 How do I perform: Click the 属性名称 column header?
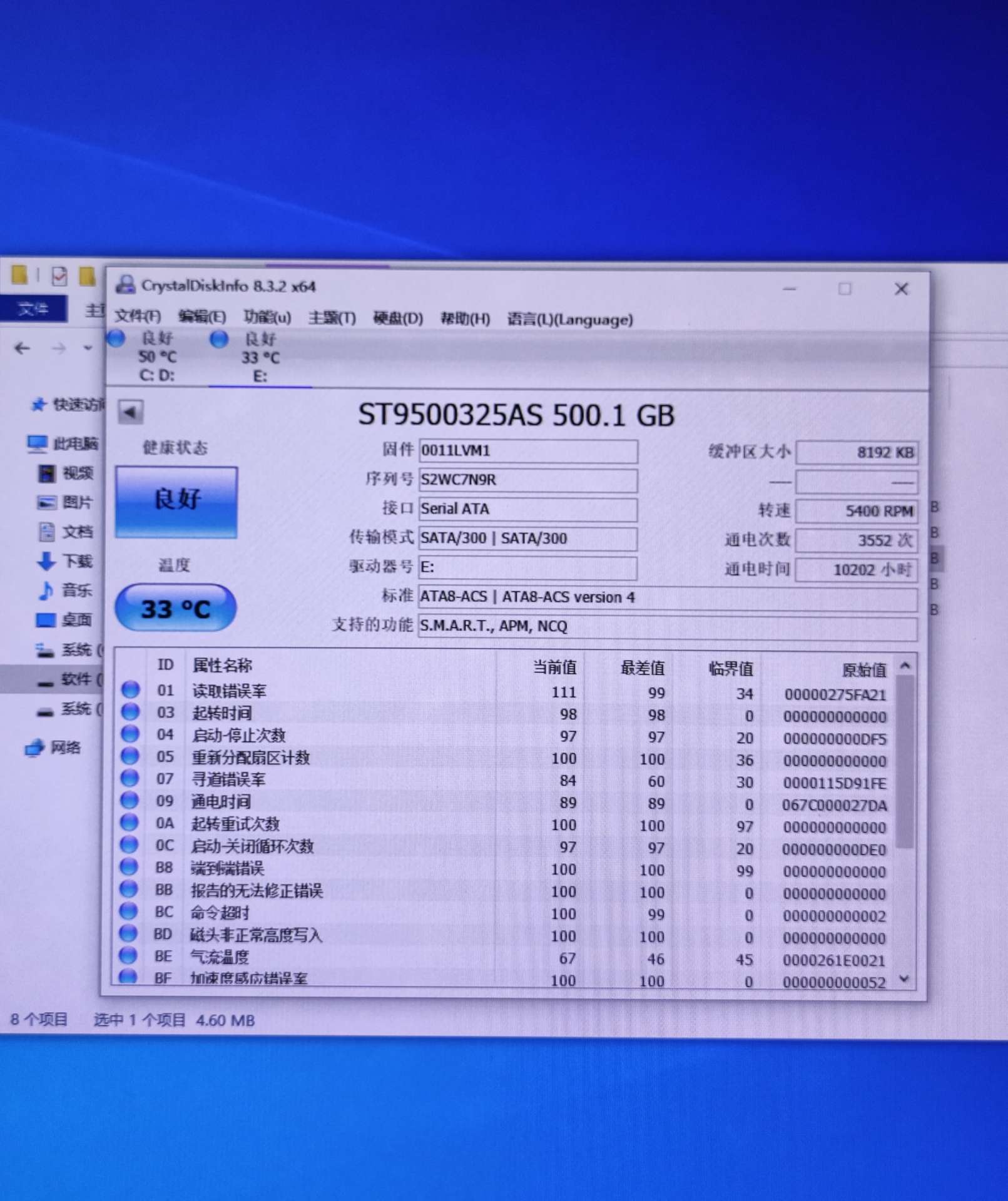(x=222, y=665)
